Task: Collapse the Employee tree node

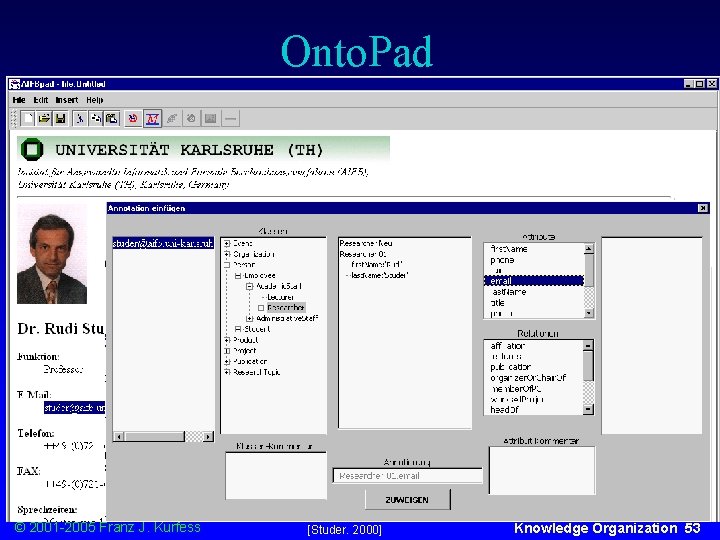Action: (238, 276)
